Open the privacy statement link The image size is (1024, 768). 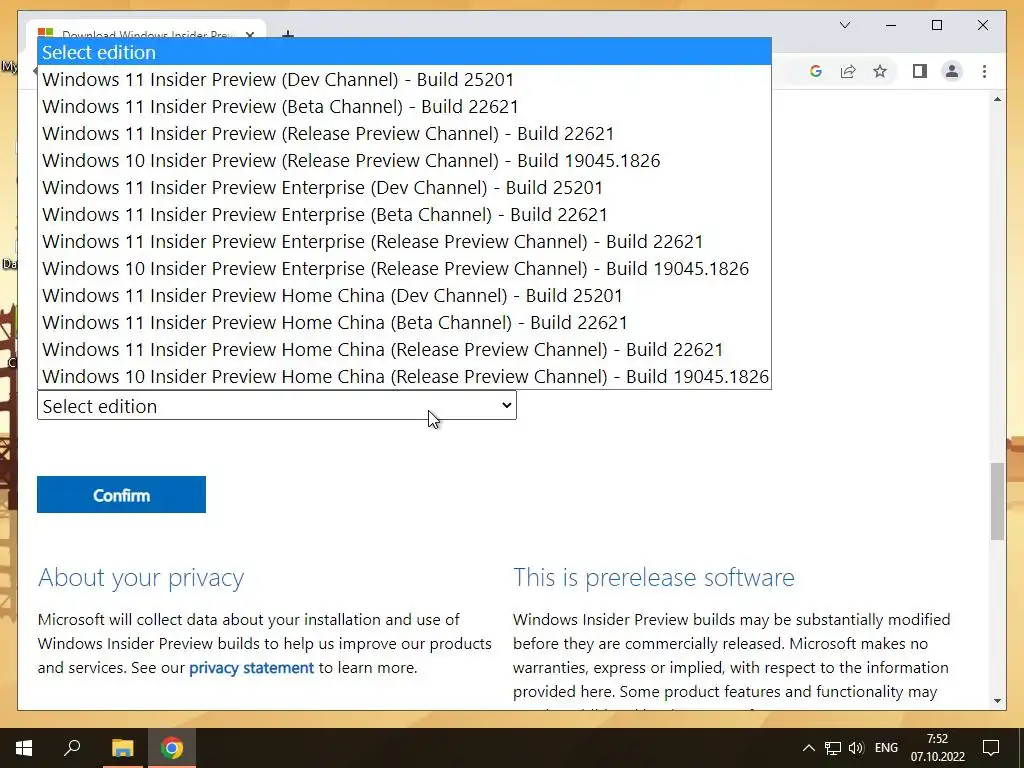click(251, 667)
